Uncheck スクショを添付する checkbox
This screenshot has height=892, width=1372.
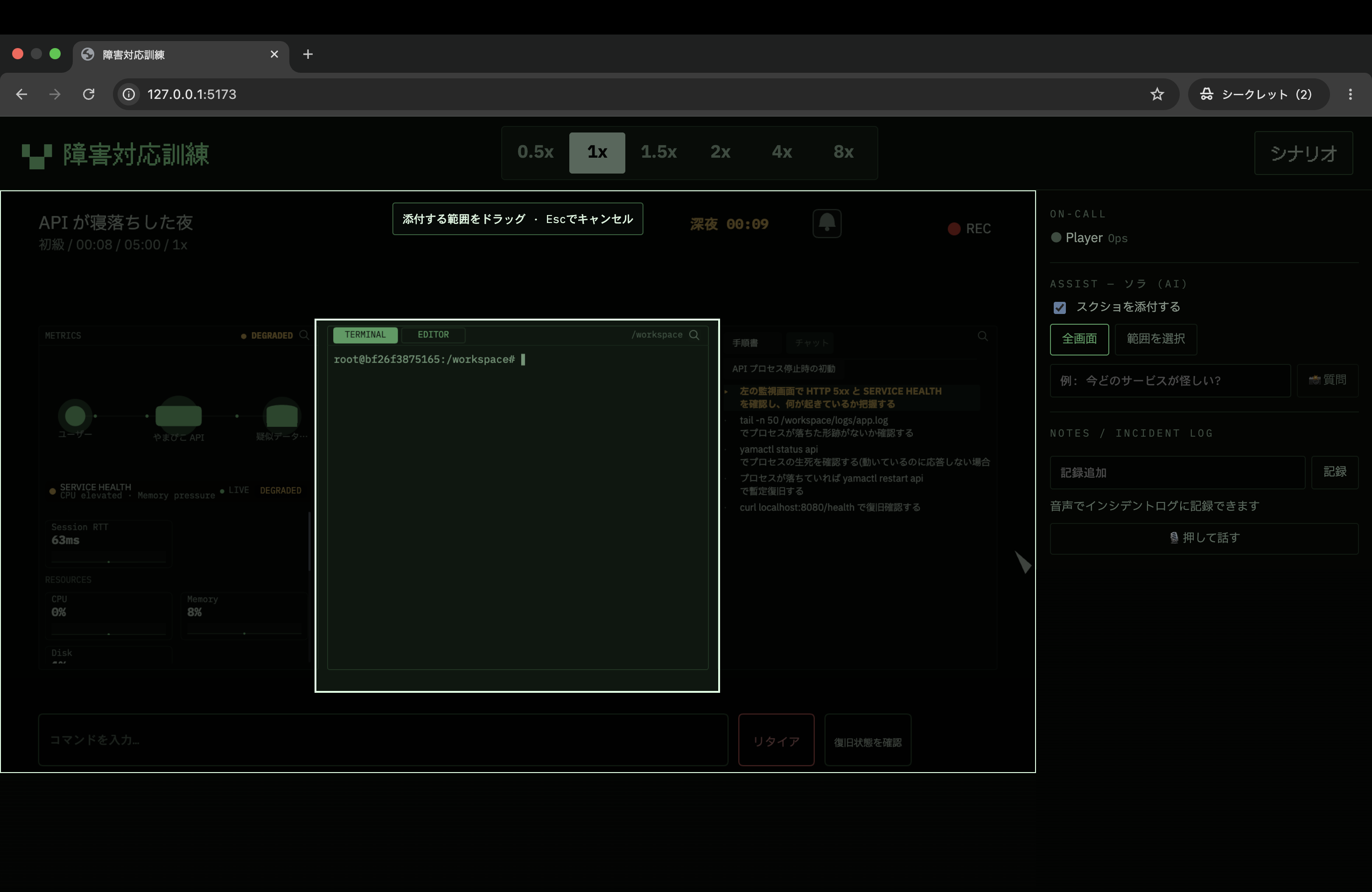[x=1059, y=307]
